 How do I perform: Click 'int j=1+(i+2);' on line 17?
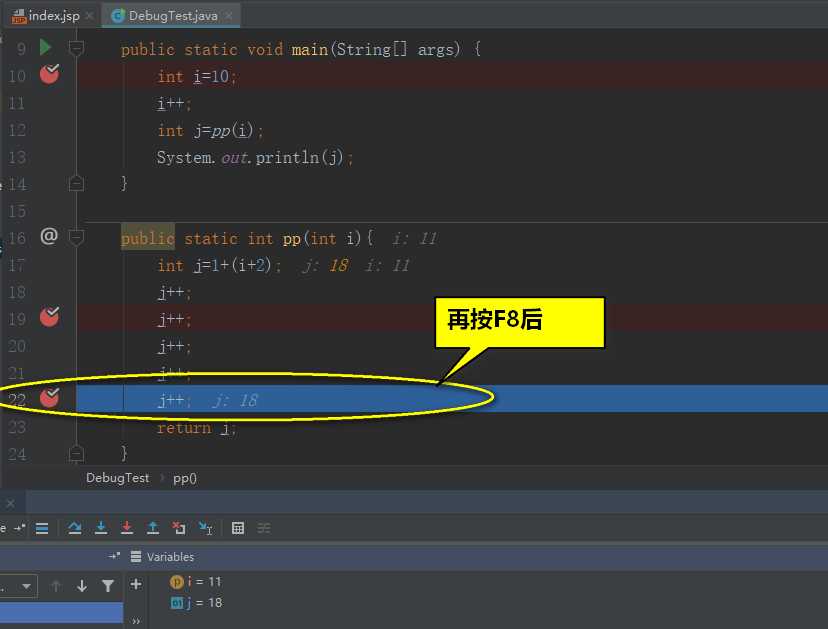(219, 266)
